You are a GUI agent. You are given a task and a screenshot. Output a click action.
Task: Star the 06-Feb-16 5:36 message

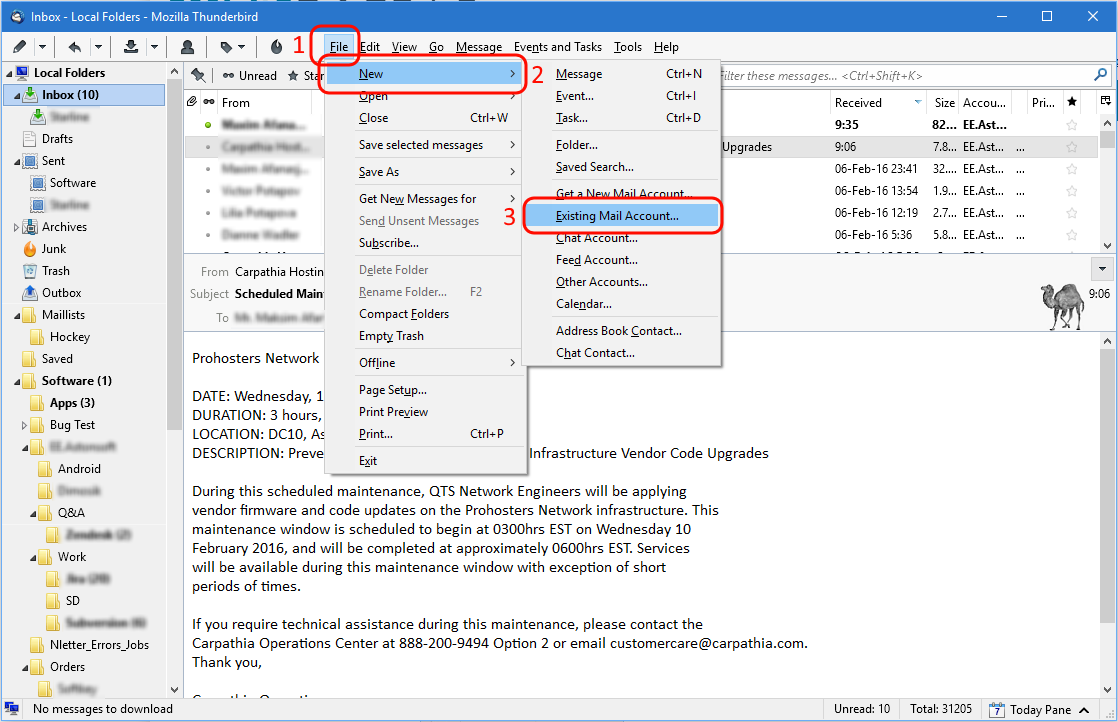pos(1072,235)
